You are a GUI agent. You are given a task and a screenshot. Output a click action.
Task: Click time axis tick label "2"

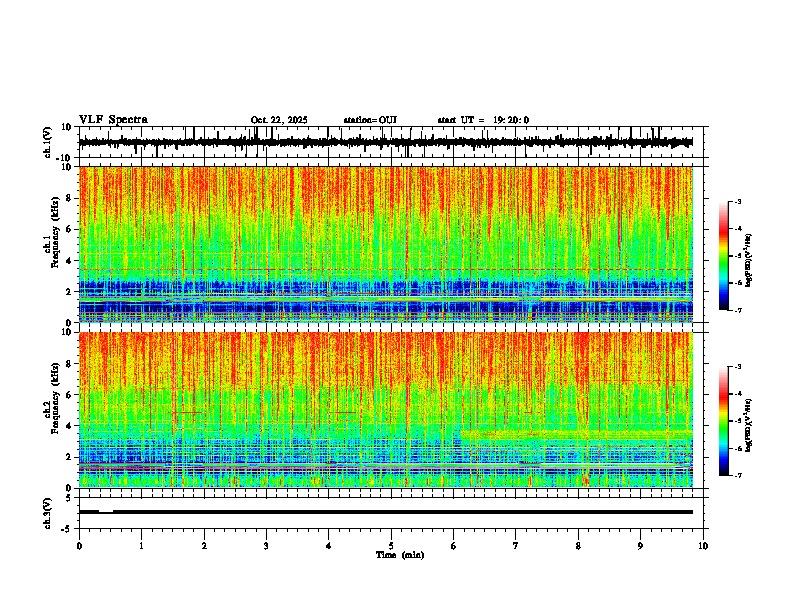[x=204, y=546]
